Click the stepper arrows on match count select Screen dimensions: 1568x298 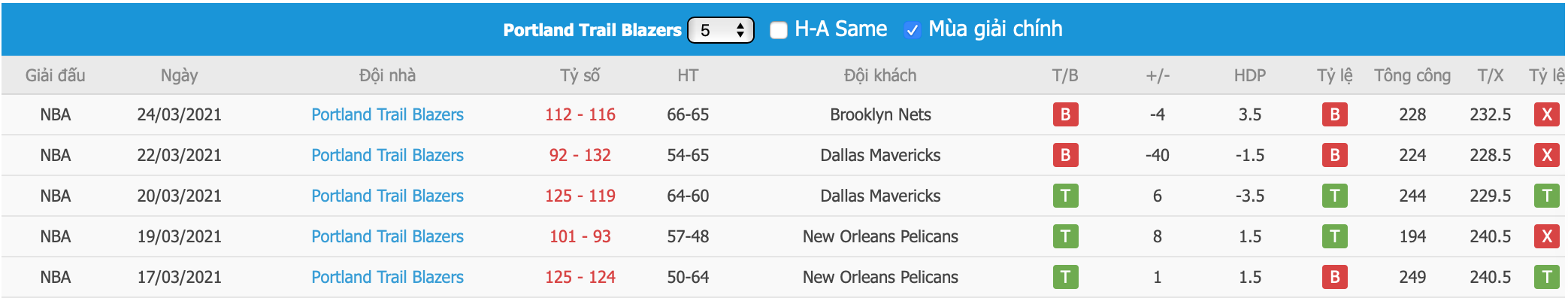[740, 30]
